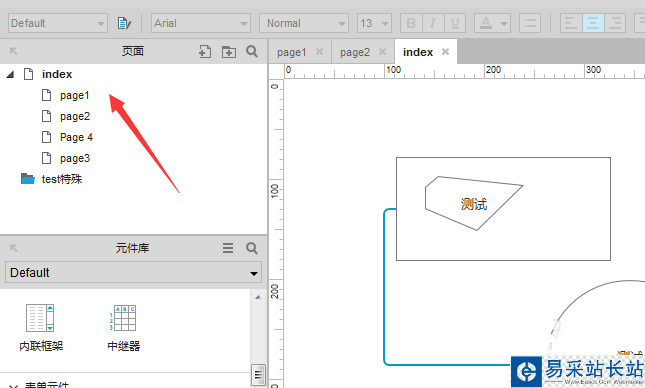Close the page2 tab
The height and width of the screenshot is (388, 645).
pos(382,52)
